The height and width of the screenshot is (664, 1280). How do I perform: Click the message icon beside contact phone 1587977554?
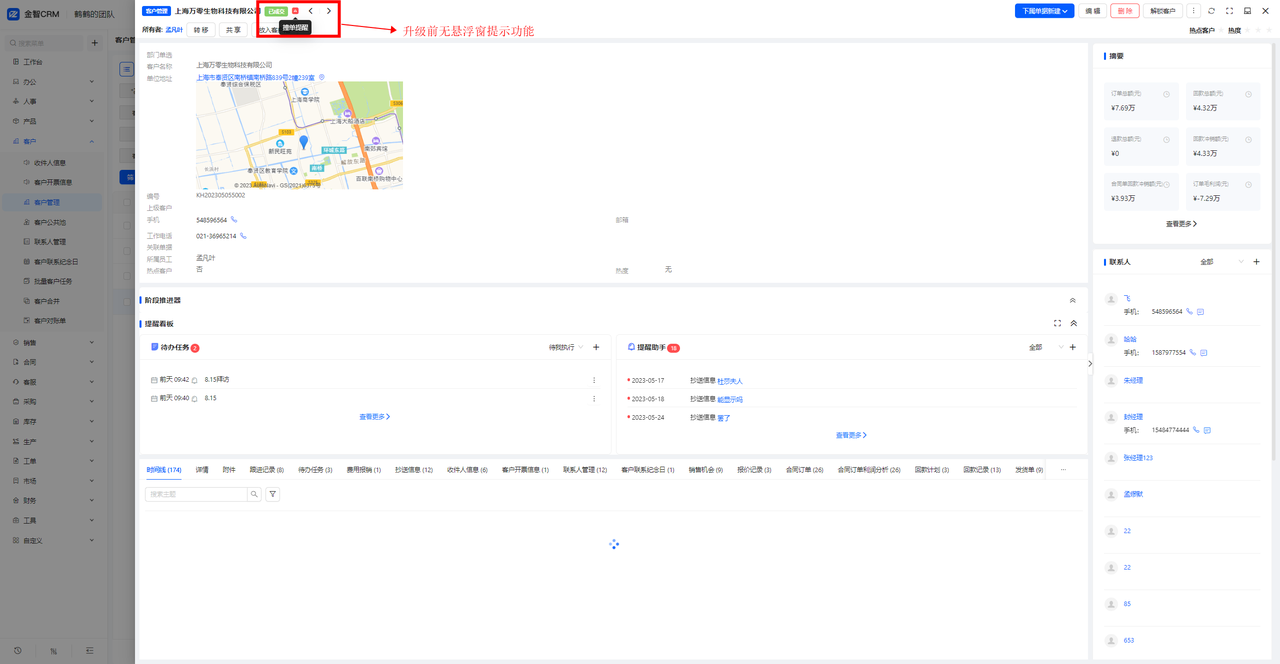(1201, 353)
